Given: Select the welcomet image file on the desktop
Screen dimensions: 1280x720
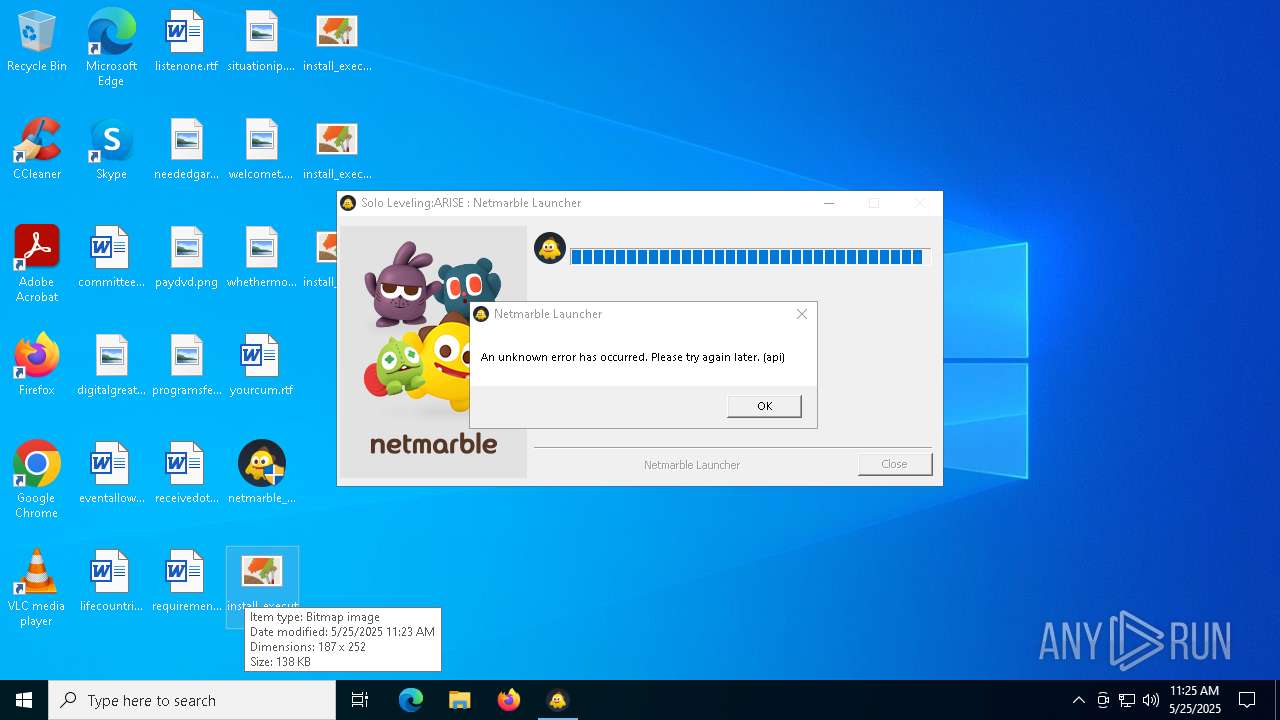Looking at the screenshot, I should [261, 150].
